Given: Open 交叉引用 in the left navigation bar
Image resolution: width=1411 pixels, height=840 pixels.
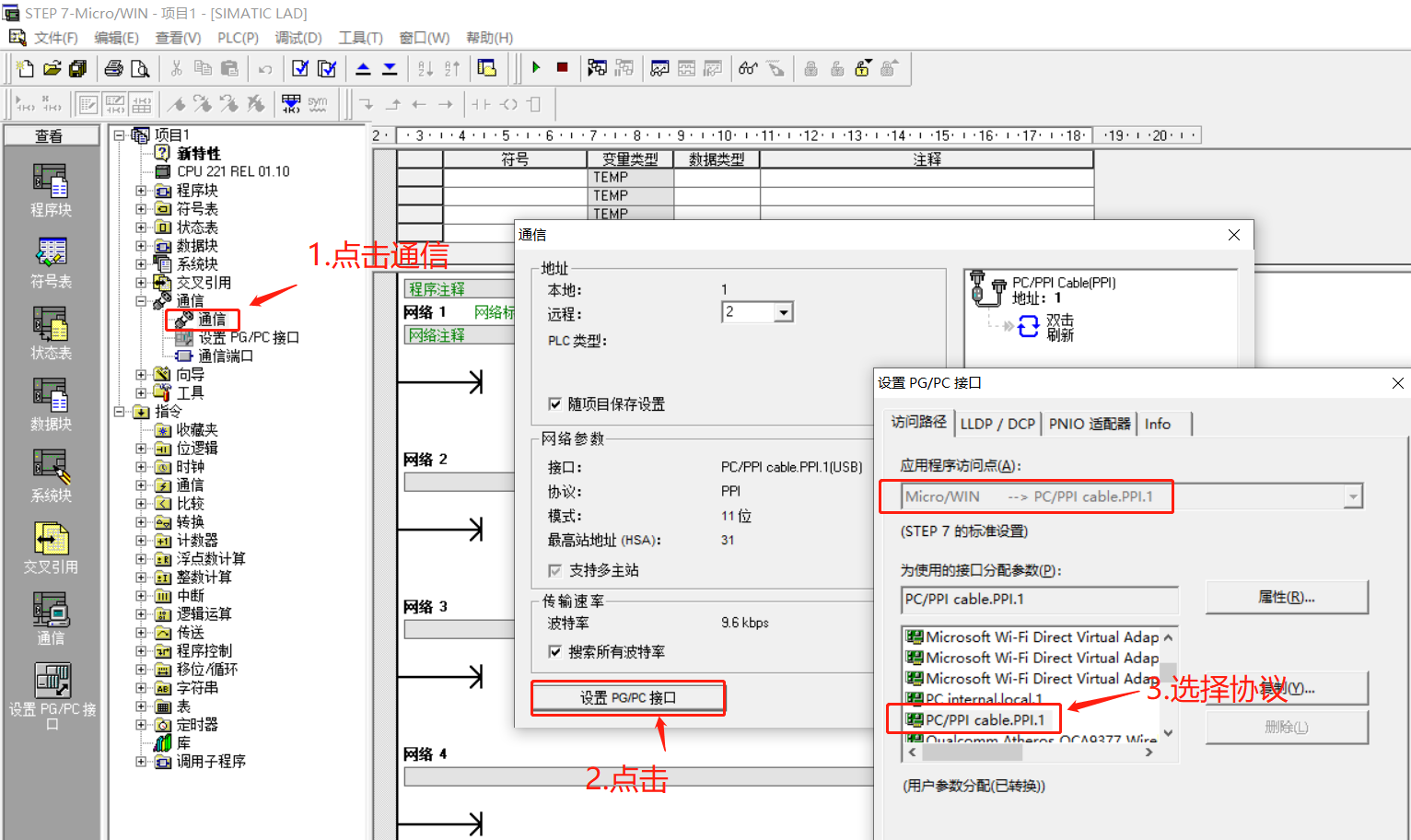Looking at the screenshot, I should 51,548.
